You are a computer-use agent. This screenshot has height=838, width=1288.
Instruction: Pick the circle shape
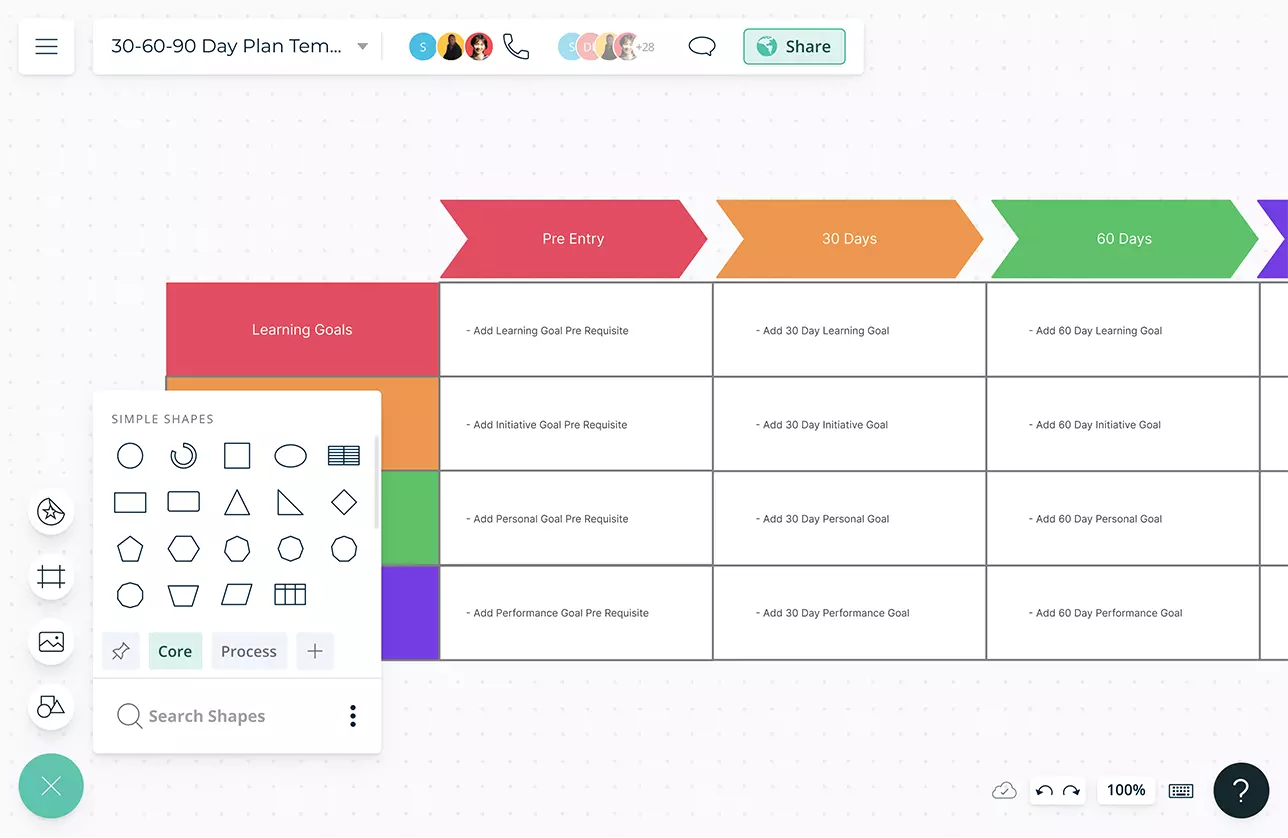pos(130,456)
